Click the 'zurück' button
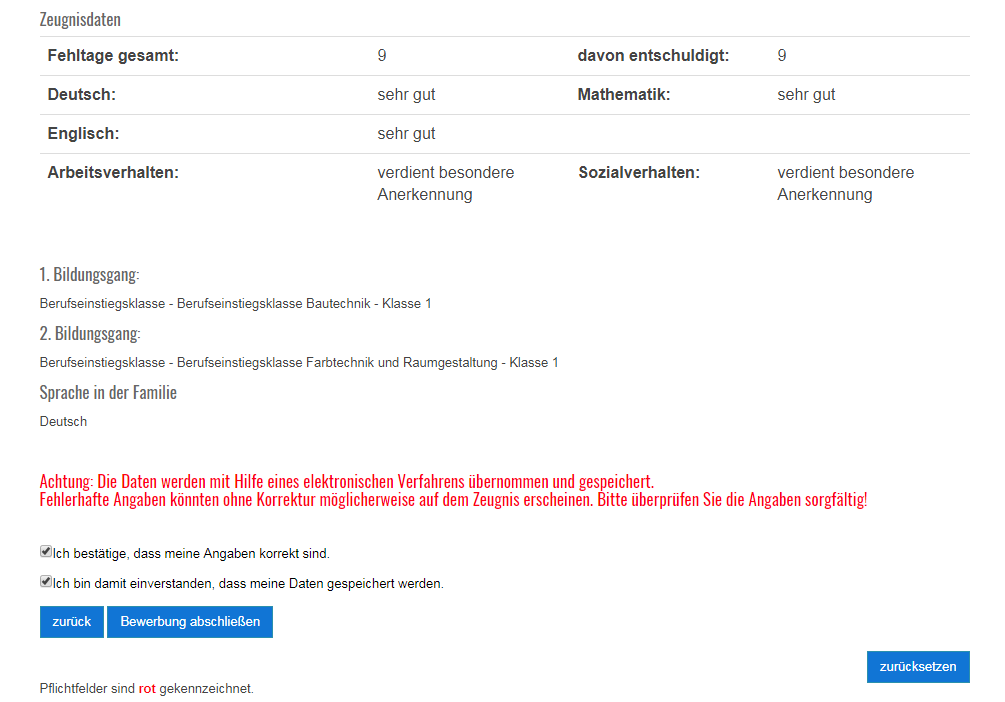 coord(71,621)
